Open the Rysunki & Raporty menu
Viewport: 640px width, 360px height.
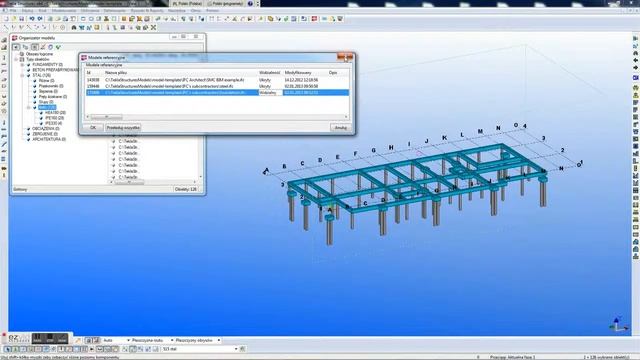[147, 11]
